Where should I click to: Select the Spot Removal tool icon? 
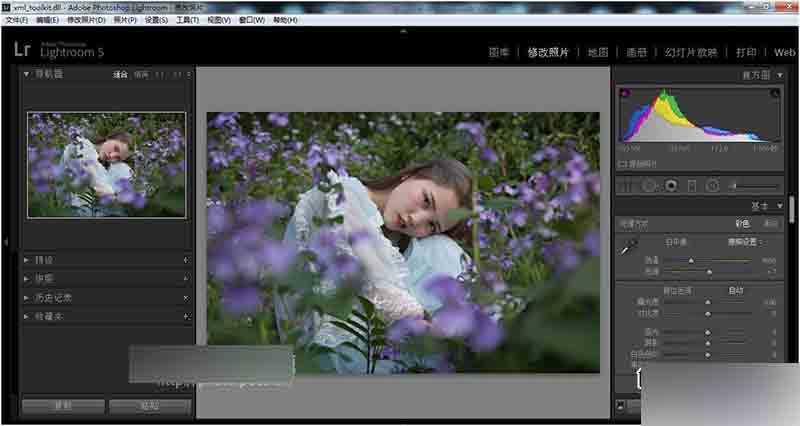pos(649,186)
